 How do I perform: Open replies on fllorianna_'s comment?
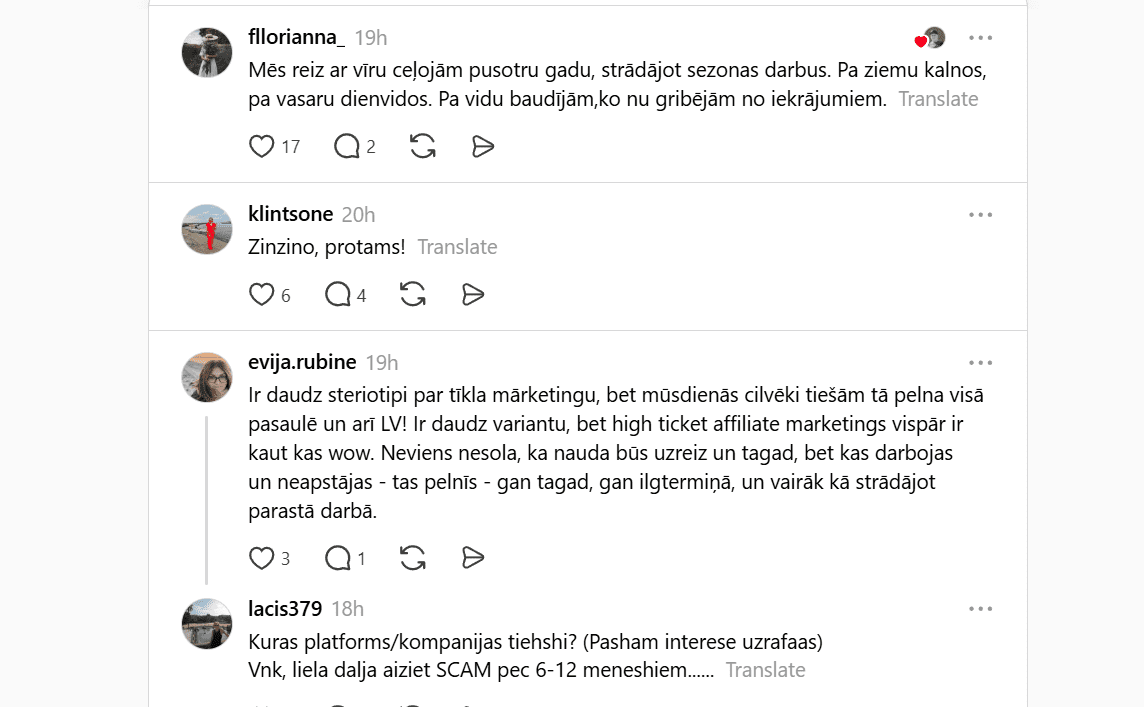click(x=347, y=147)
